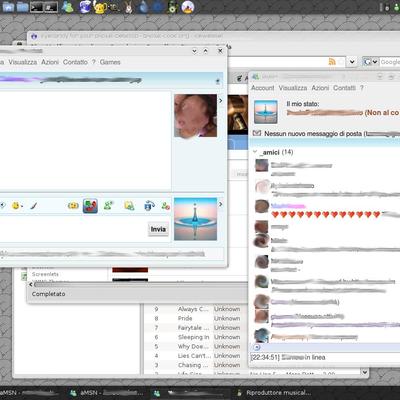400x400 pixels.
Task: Select contact with red hearts status line
Action: [327, 210]
